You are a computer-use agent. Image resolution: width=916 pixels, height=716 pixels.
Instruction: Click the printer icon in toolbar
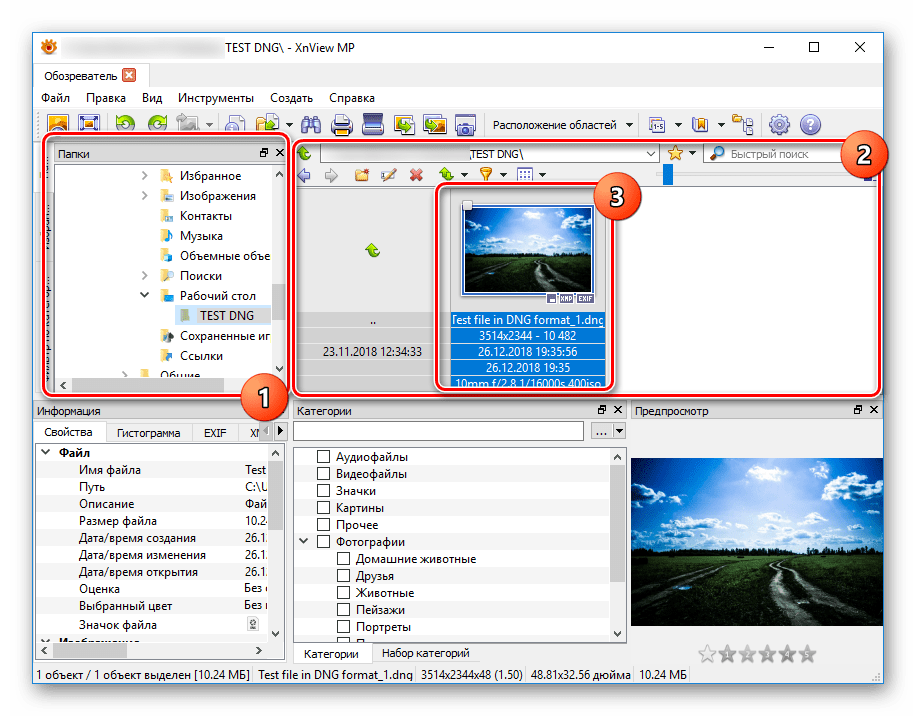point(341,125)
